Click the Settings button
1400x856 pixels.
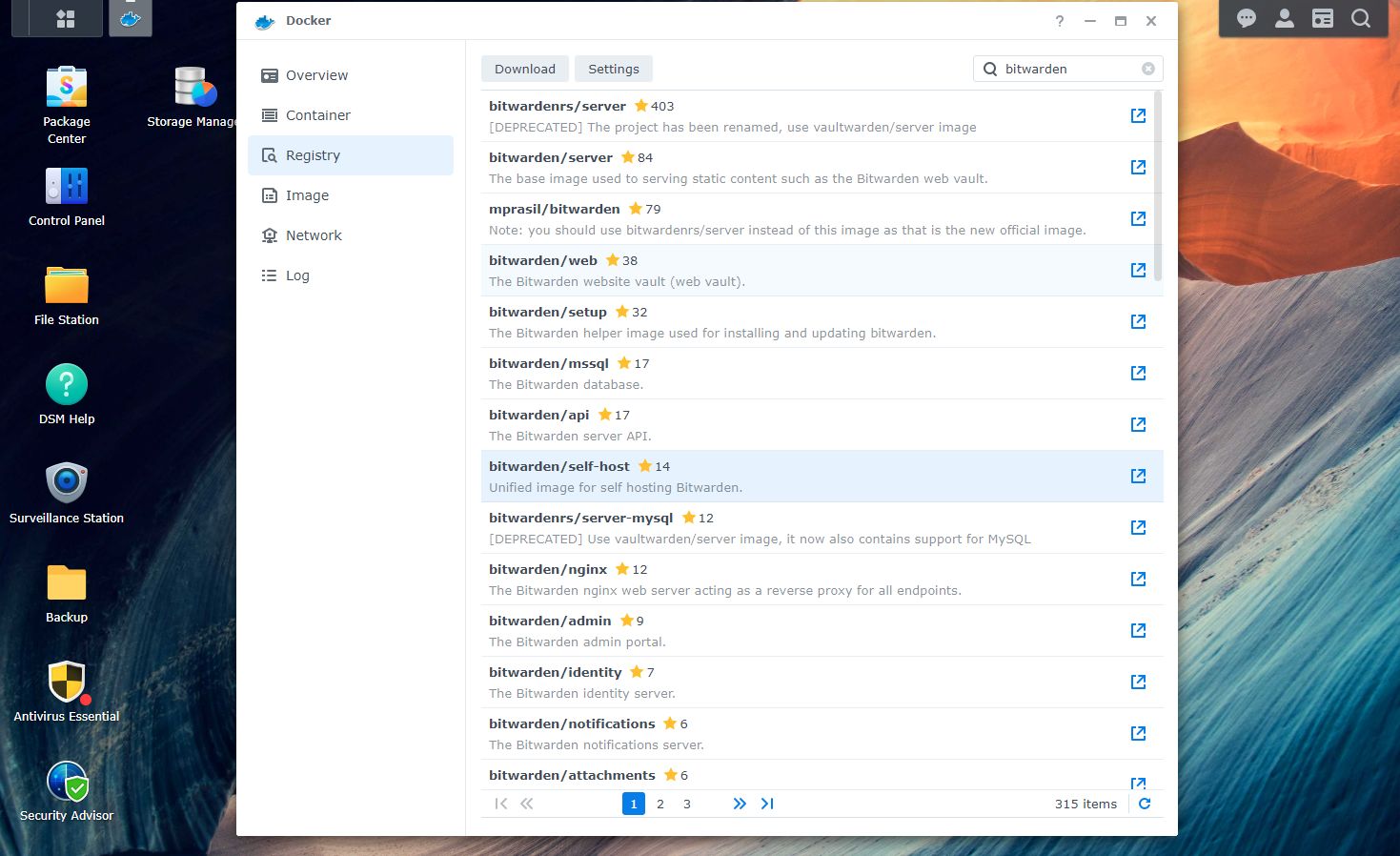pyautogui.click(x=614, y=69)
